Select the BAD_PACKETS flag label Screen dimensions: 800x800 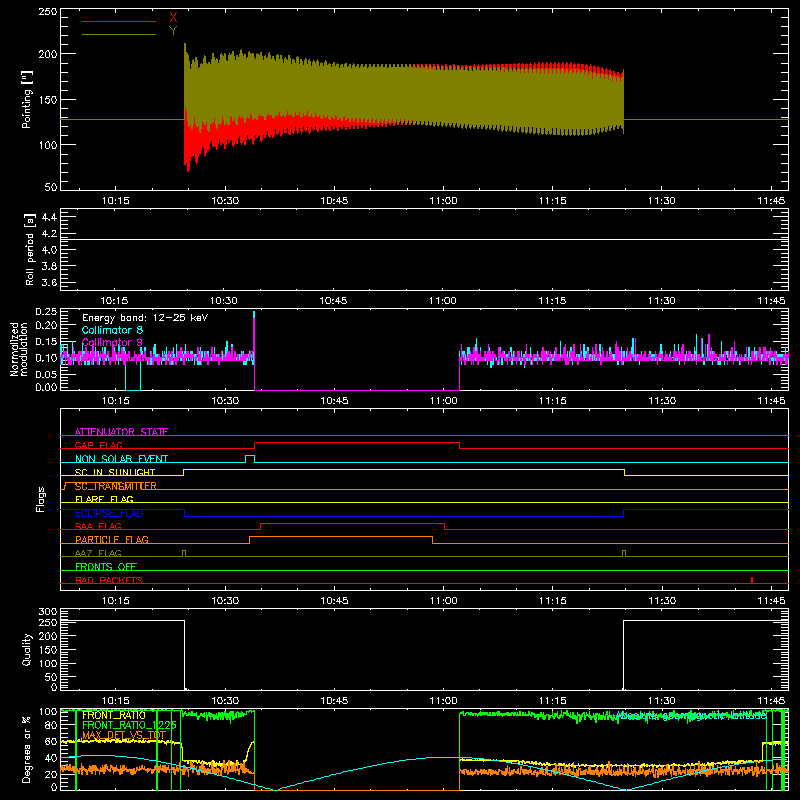(109, 580)
